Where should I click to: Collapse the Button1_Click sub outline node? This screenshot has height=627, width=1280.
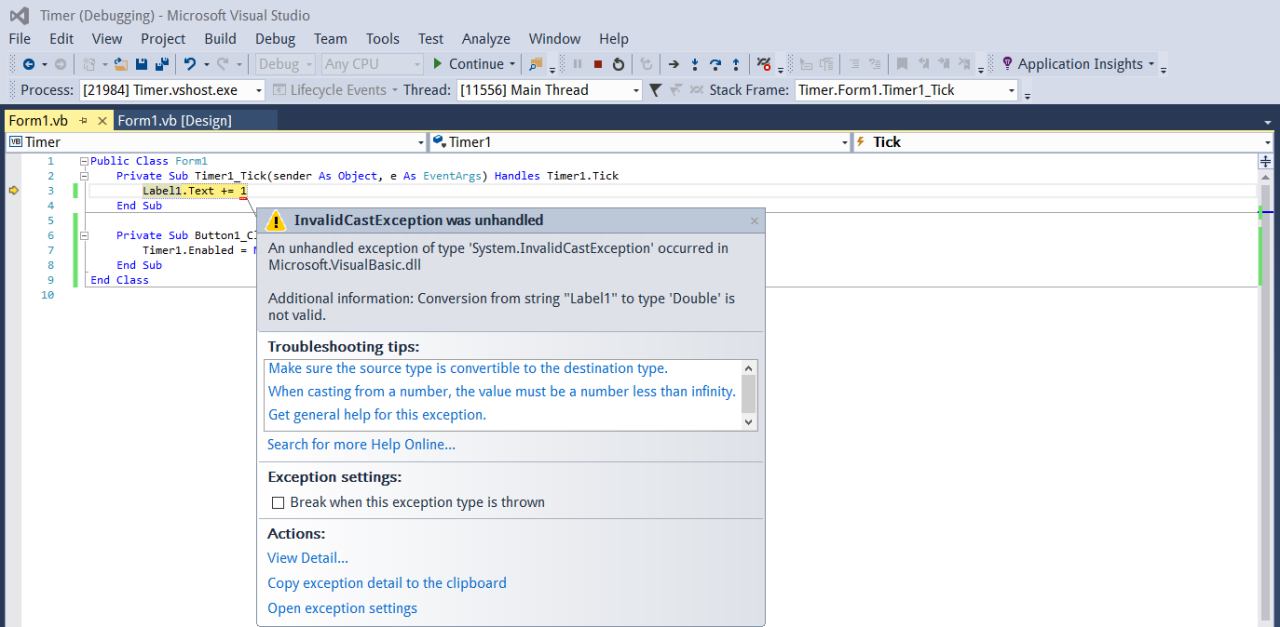[x=83, y=236]
